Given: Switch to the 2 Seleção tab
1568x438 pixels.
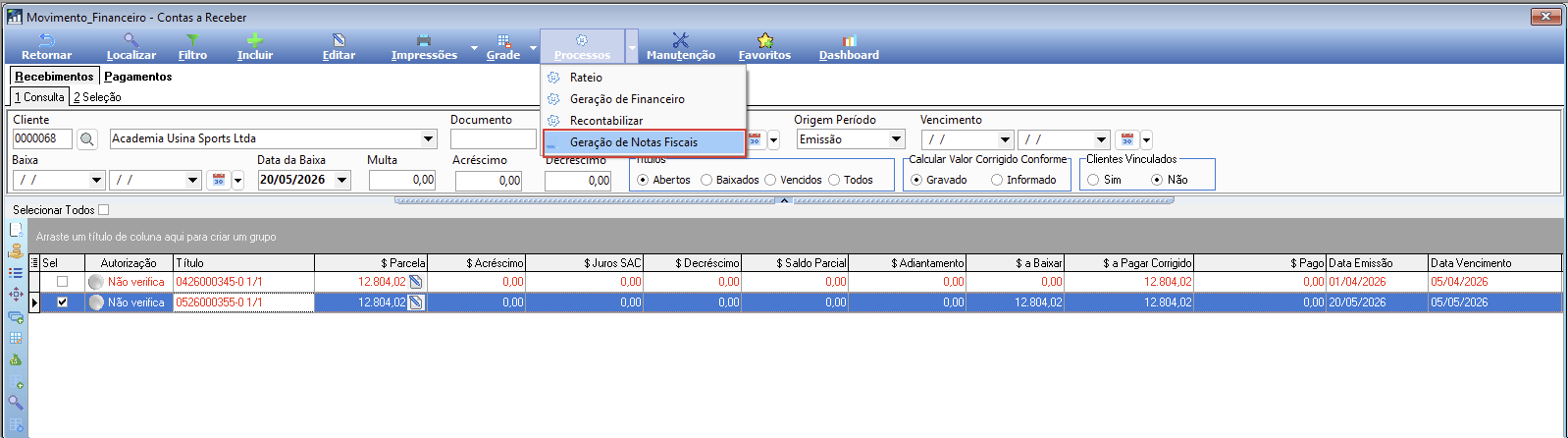Looking at the screenshot, I should 97,97.
